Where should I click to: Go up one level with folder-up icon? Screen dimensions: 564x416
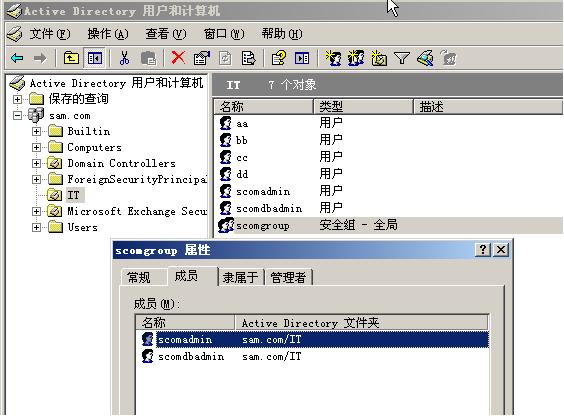point(71,58)
